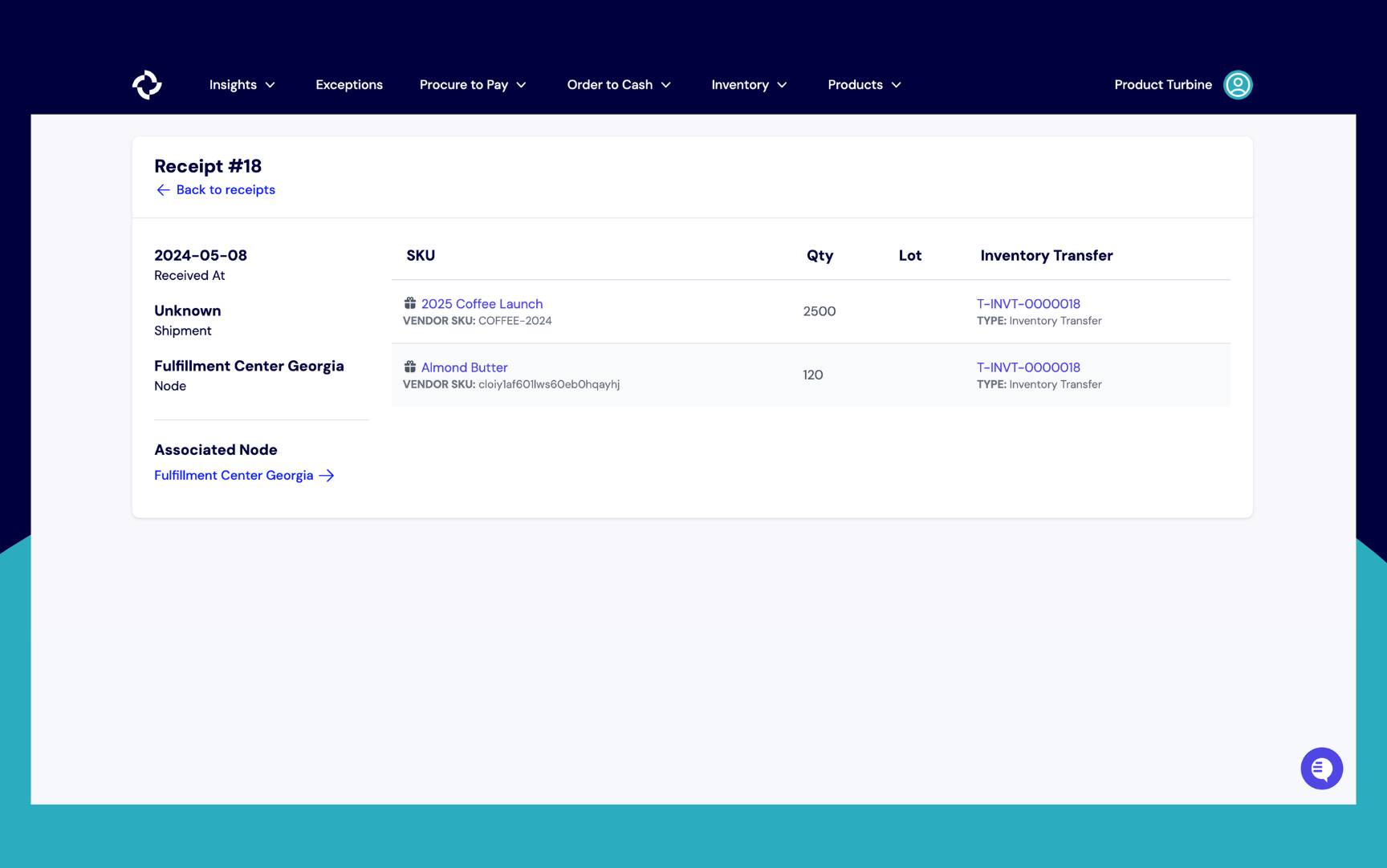Expand the Inventory navigation menu
The height and width of the screenshot is (868, 1387).
coord(748,84)
